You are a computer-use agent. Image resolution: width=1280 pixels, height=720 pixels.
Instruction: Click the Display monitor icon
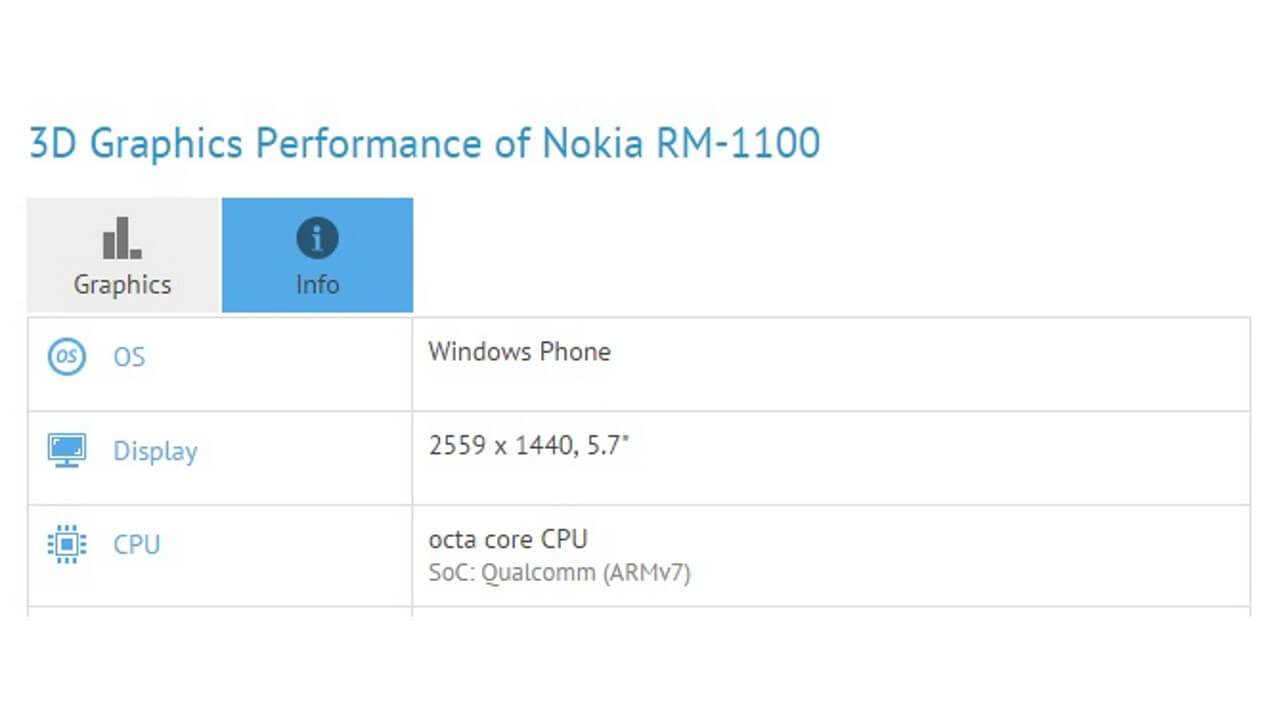(66, 450)
